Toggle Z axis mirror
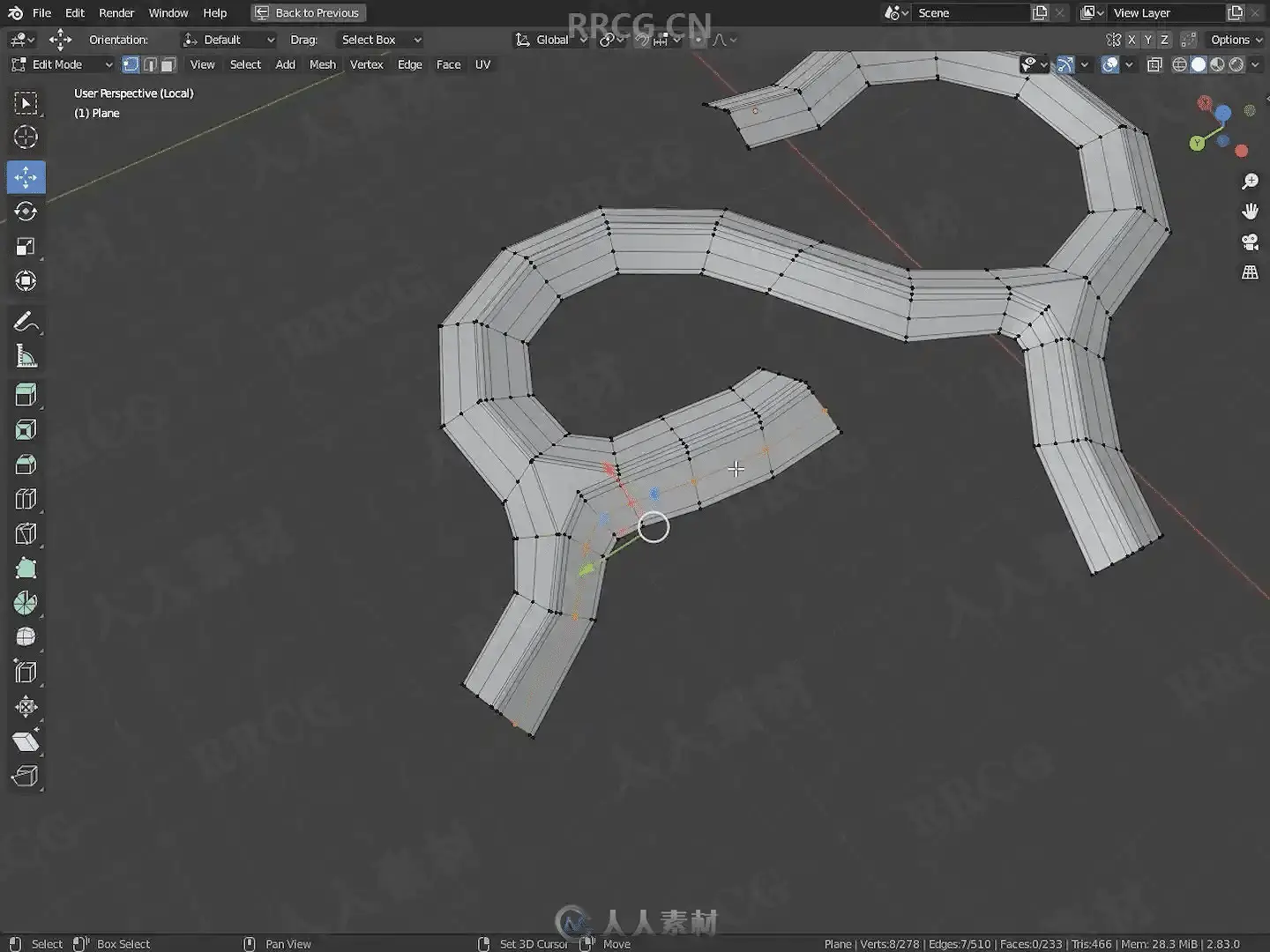Screen dimensions: 1270x952 click(x=1164, y=40)
